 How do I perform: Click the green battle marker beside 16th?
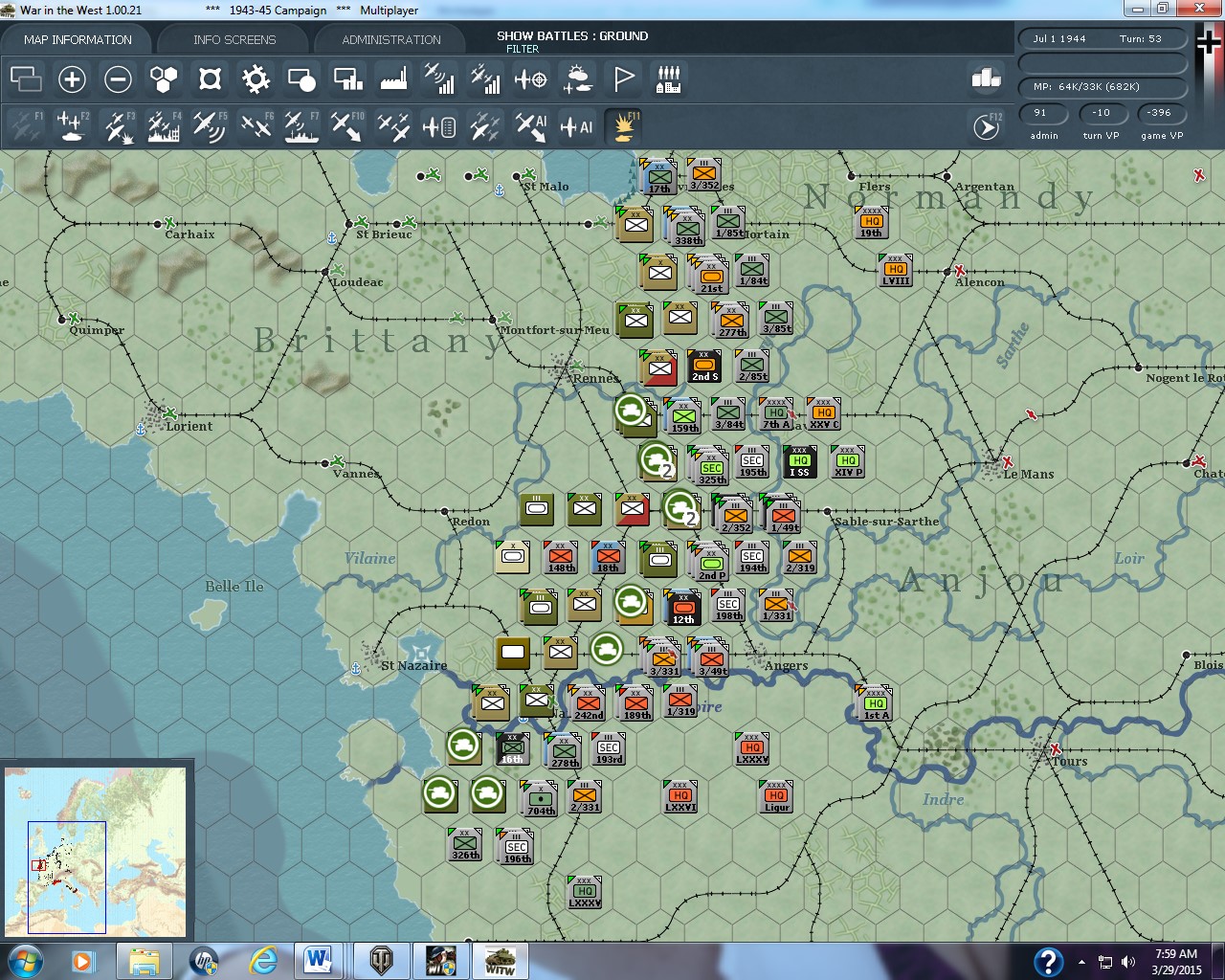point(464,745)
